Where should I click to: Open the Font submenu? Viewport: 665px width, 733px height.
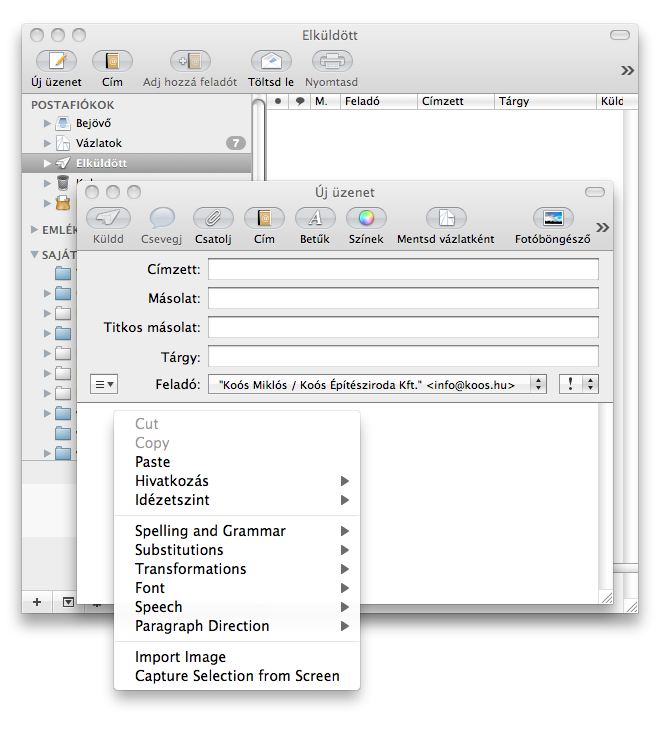(x=237, y=588)
